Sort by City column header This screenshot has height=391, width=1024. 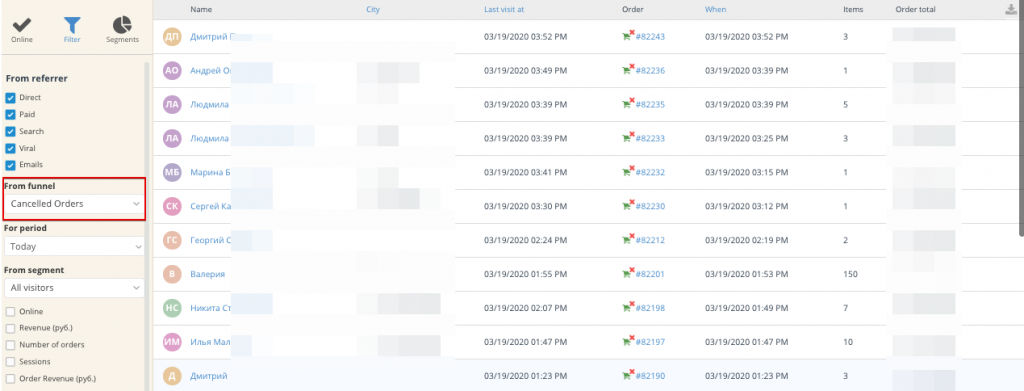coord(373,10)
